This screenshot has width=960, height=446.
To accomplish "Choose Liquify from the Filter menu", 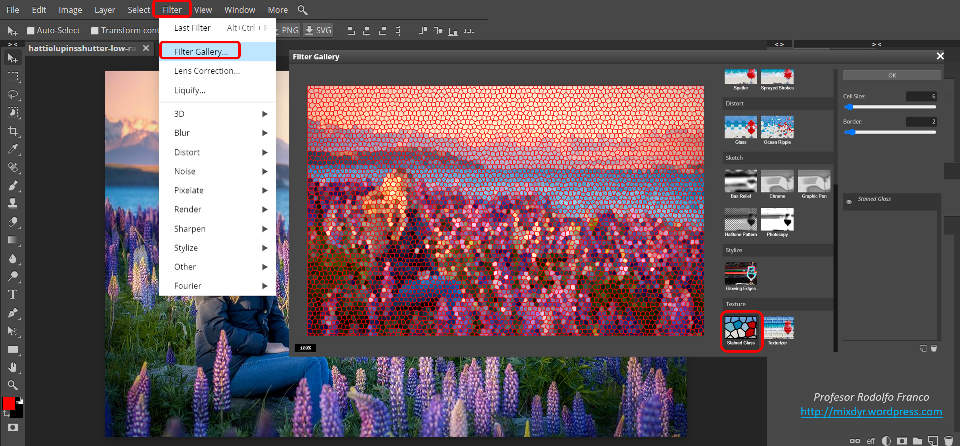I will tap(191, 90).
